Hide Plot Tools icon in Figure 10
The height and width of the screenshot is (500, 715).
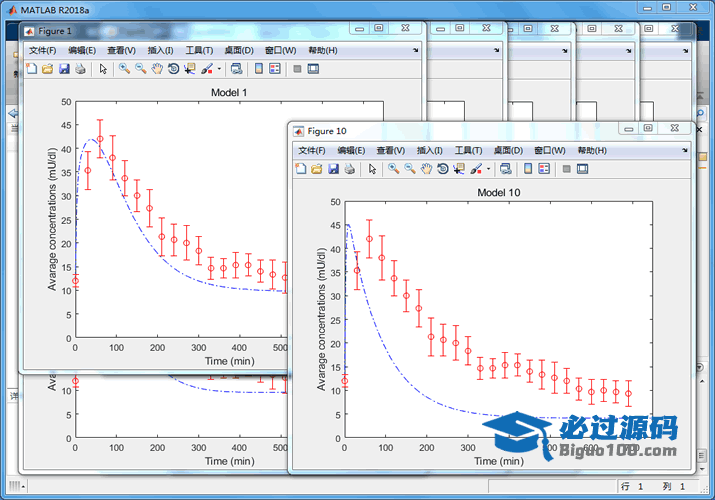coord(567,169)
